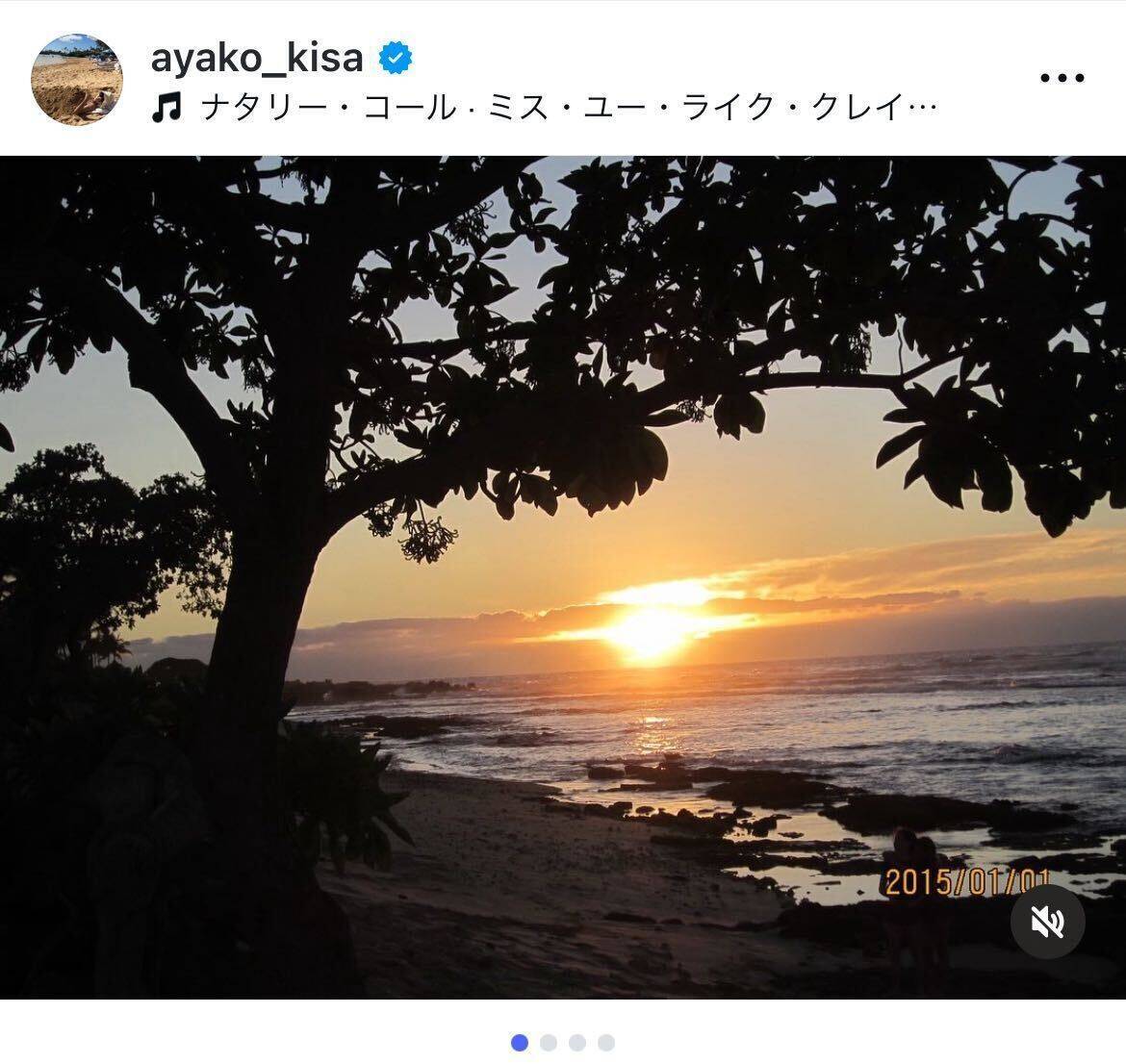This screenshot has width=1126, height=1064.
Task: Click the setting sun in the photo
Action: coord(650,632)
